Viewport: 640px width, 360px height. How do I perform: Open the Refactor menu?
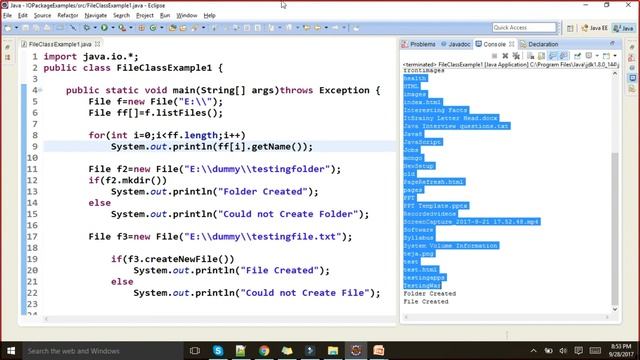pyautogui.click(x=68, y=16)
